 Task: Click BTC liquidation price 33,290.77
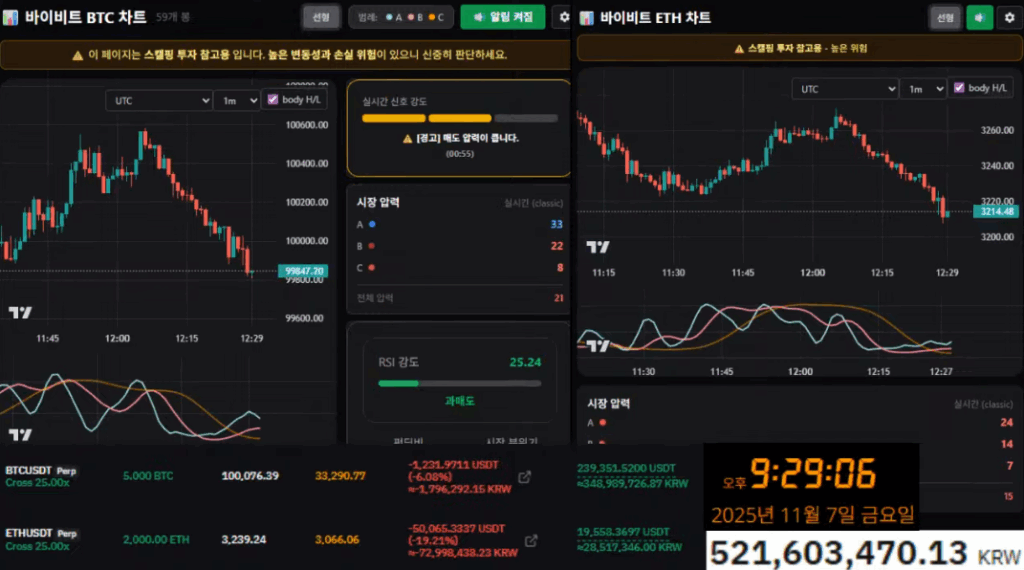(340, 476)
